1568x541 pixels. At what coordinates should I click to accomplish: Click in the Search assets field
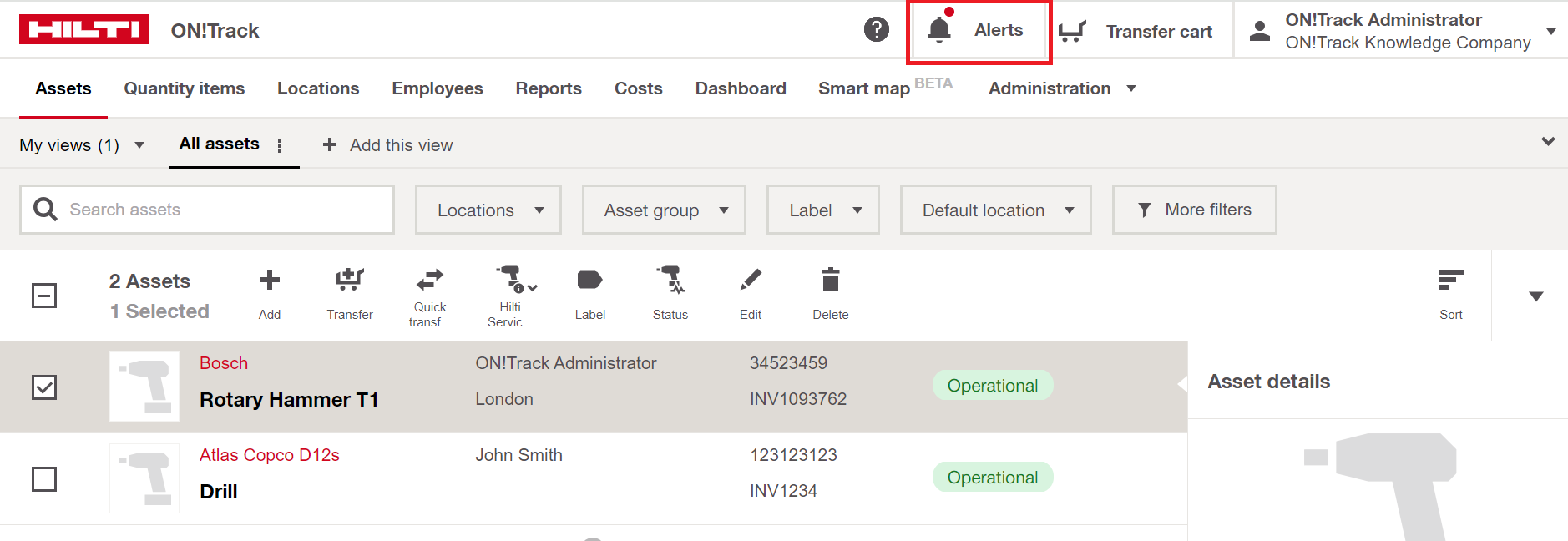click(207, 210)
